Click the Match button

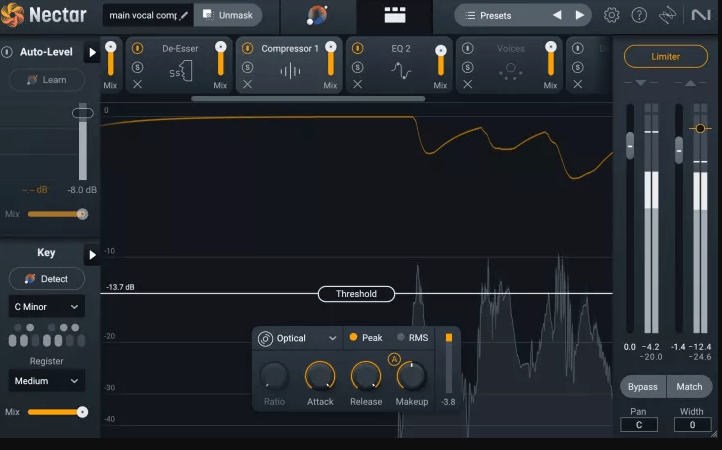point(689,387)
